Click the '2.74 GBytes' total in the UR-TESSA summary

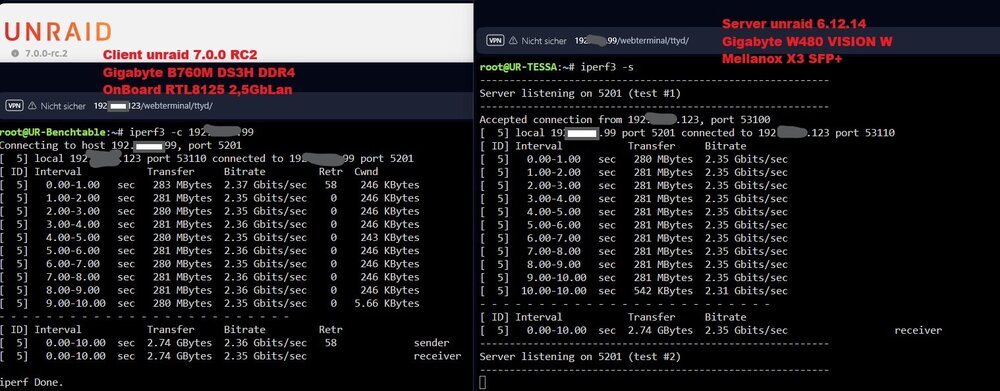660,330
